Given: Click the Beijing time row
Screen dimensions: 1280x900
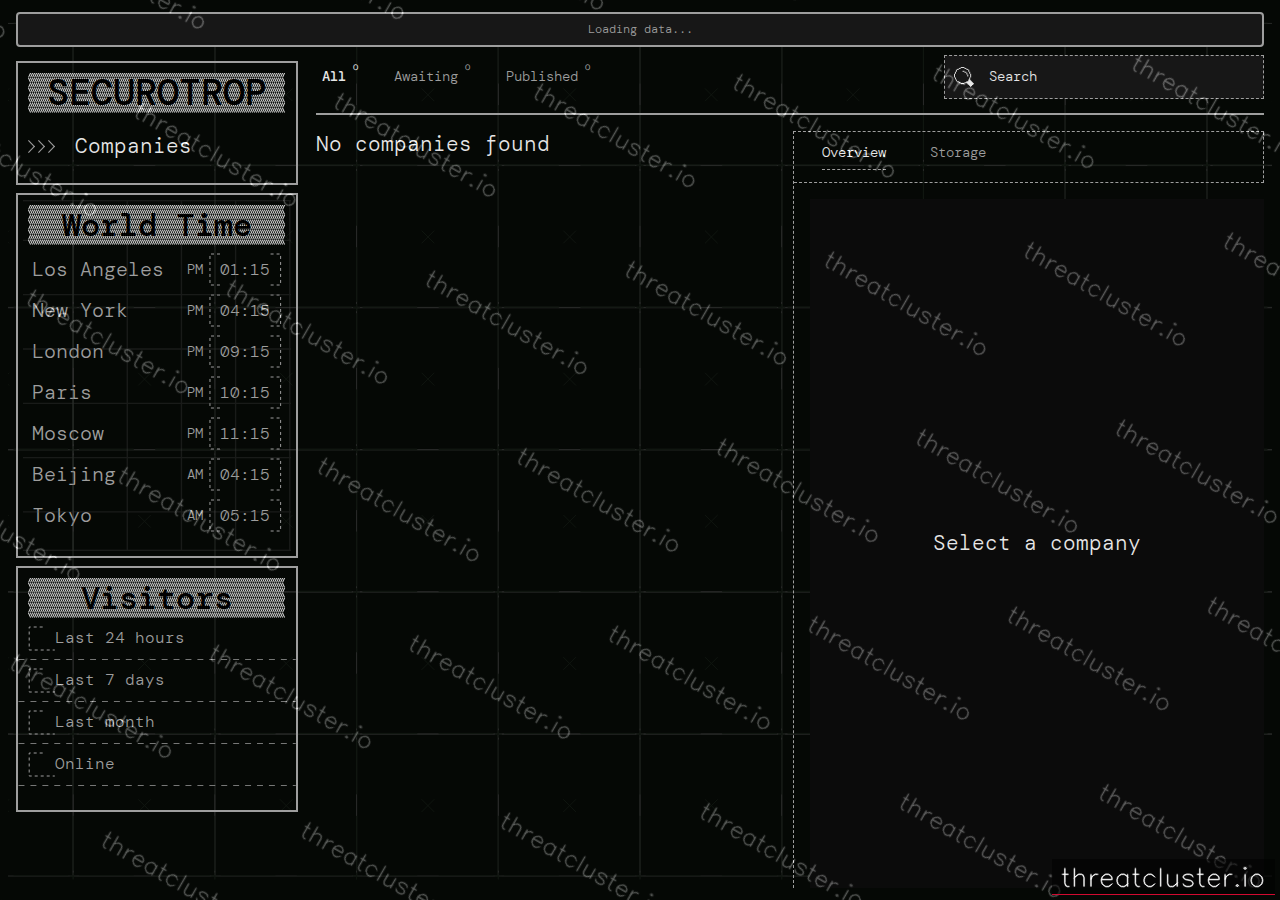Looking at the screenshot, I should point(157,475).
